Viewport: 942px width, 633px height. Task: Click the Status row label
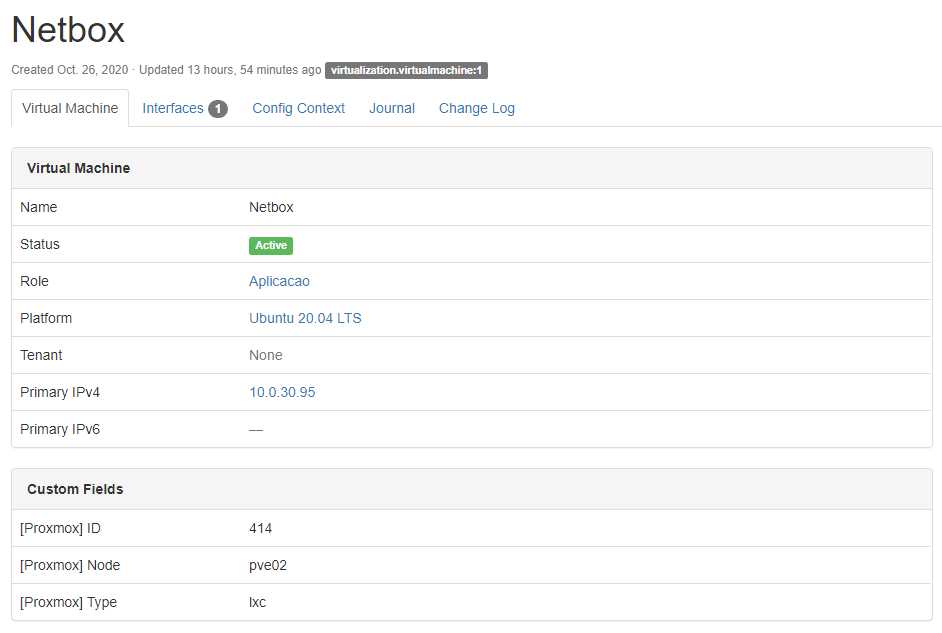(40, 244)
